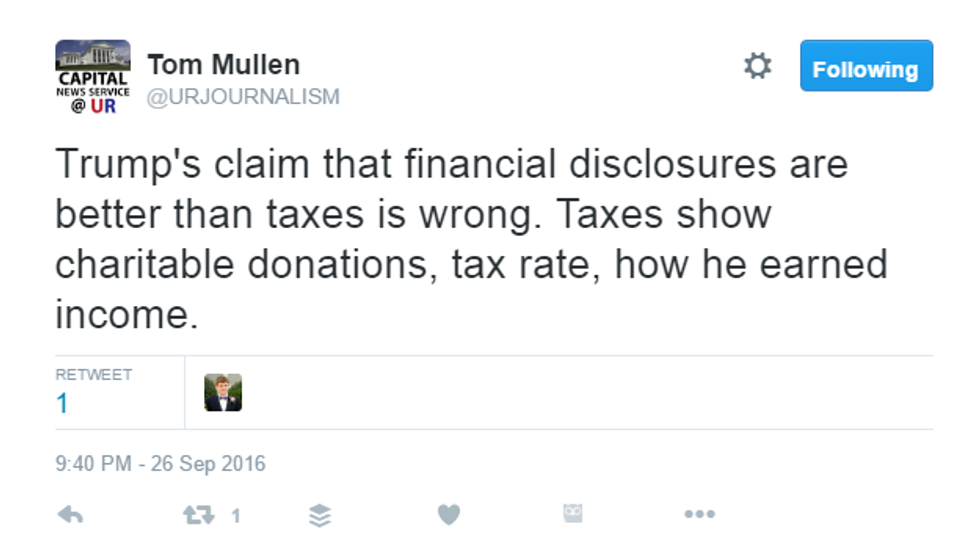This screenshot has height=550, width=980.
Task: Like the tweet with the heart icon
Action: click(449, 515)
